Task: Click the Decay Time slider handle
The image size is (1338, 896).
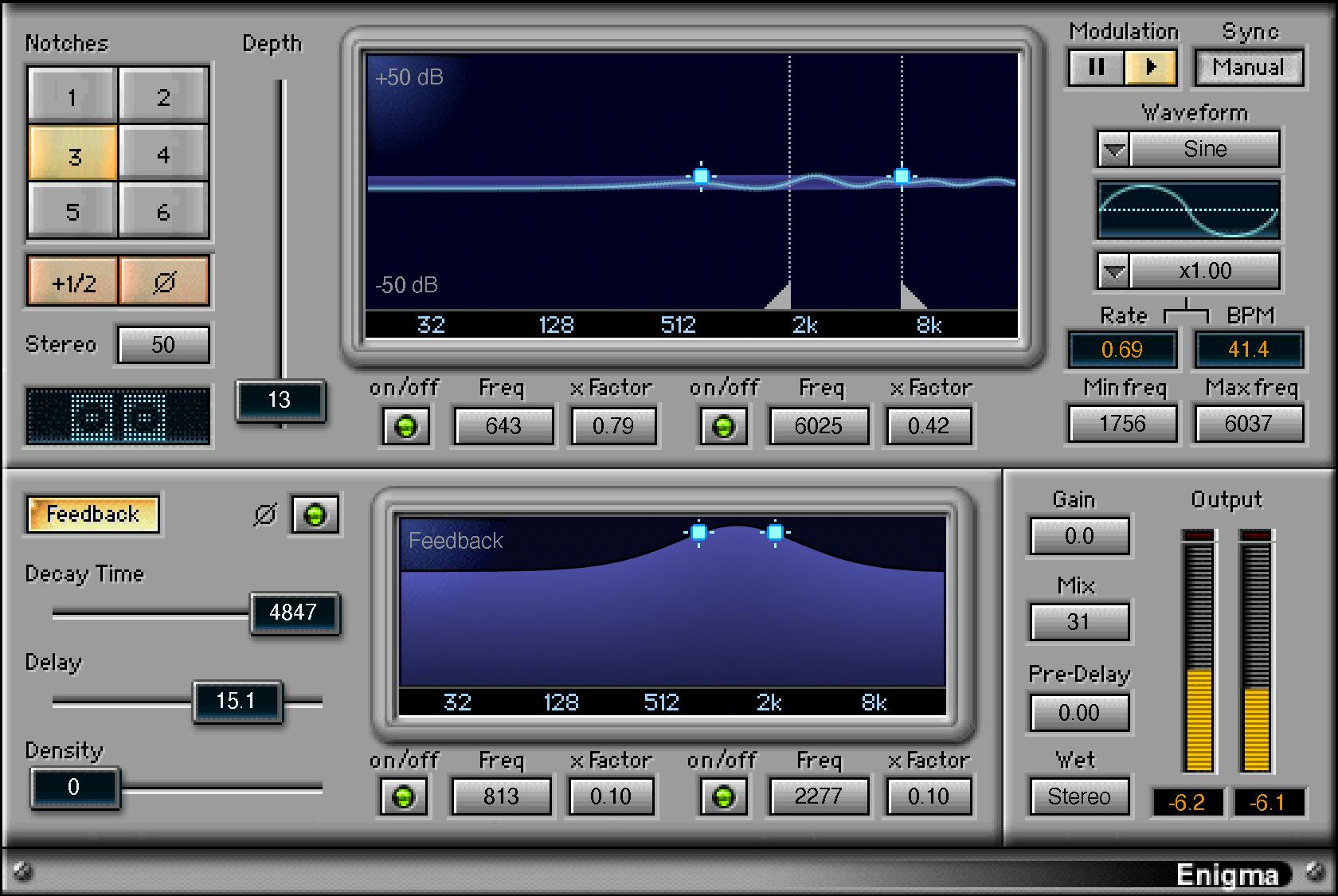Action: pos(294,612)
